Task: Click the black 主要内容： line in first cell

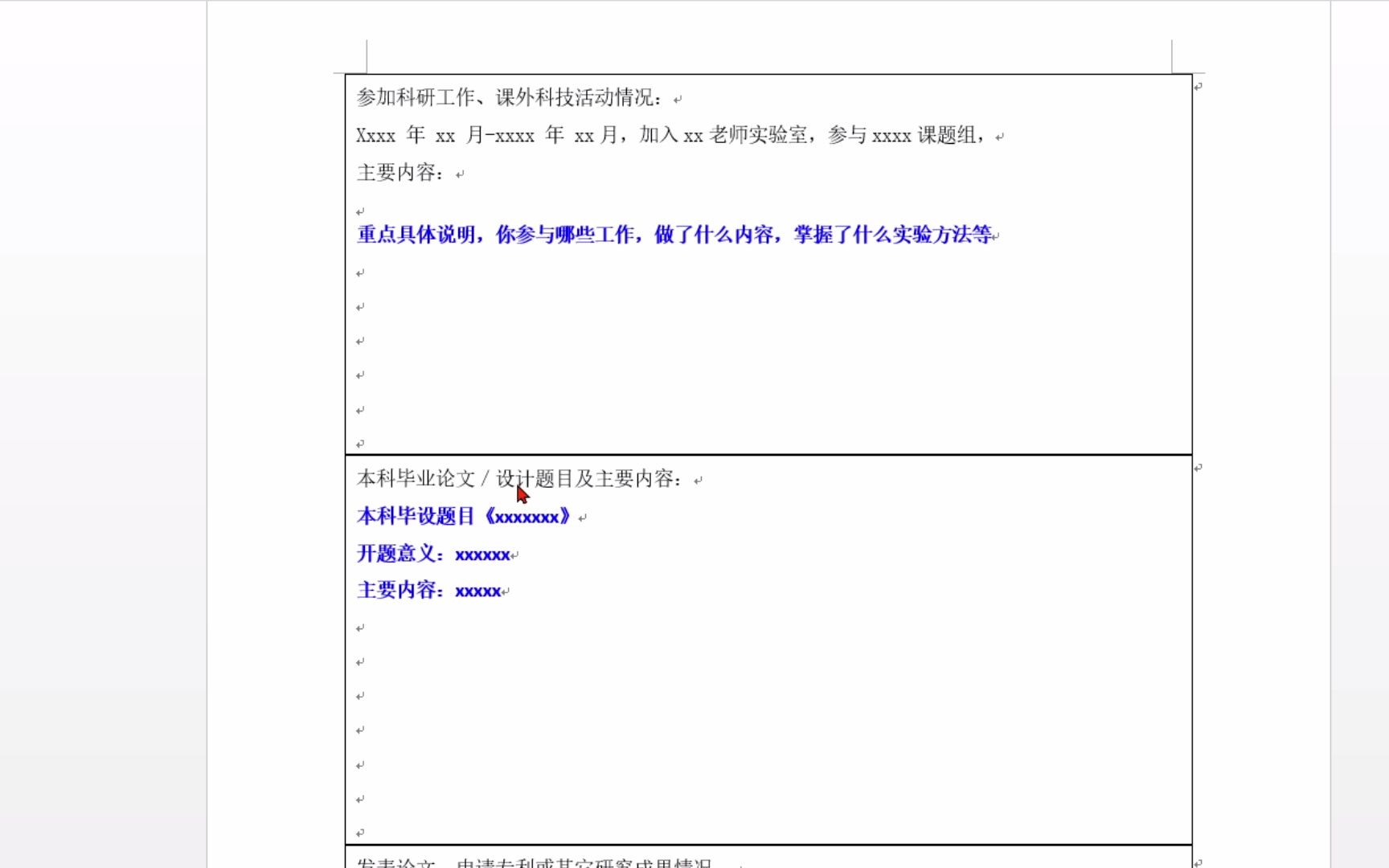Action: click(x=401, y=173)
